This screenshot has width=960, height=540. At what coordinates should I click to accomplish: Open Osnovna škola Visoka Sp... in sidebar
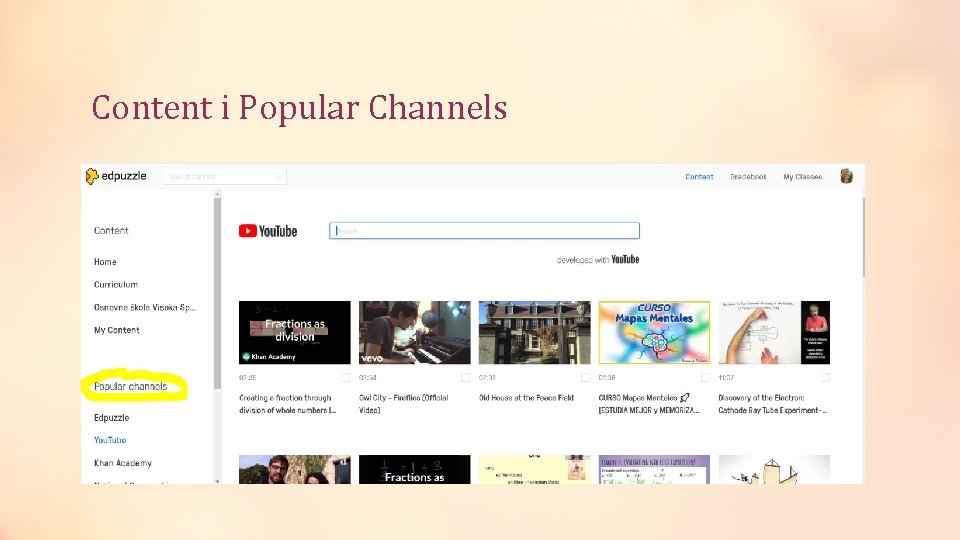144,307
